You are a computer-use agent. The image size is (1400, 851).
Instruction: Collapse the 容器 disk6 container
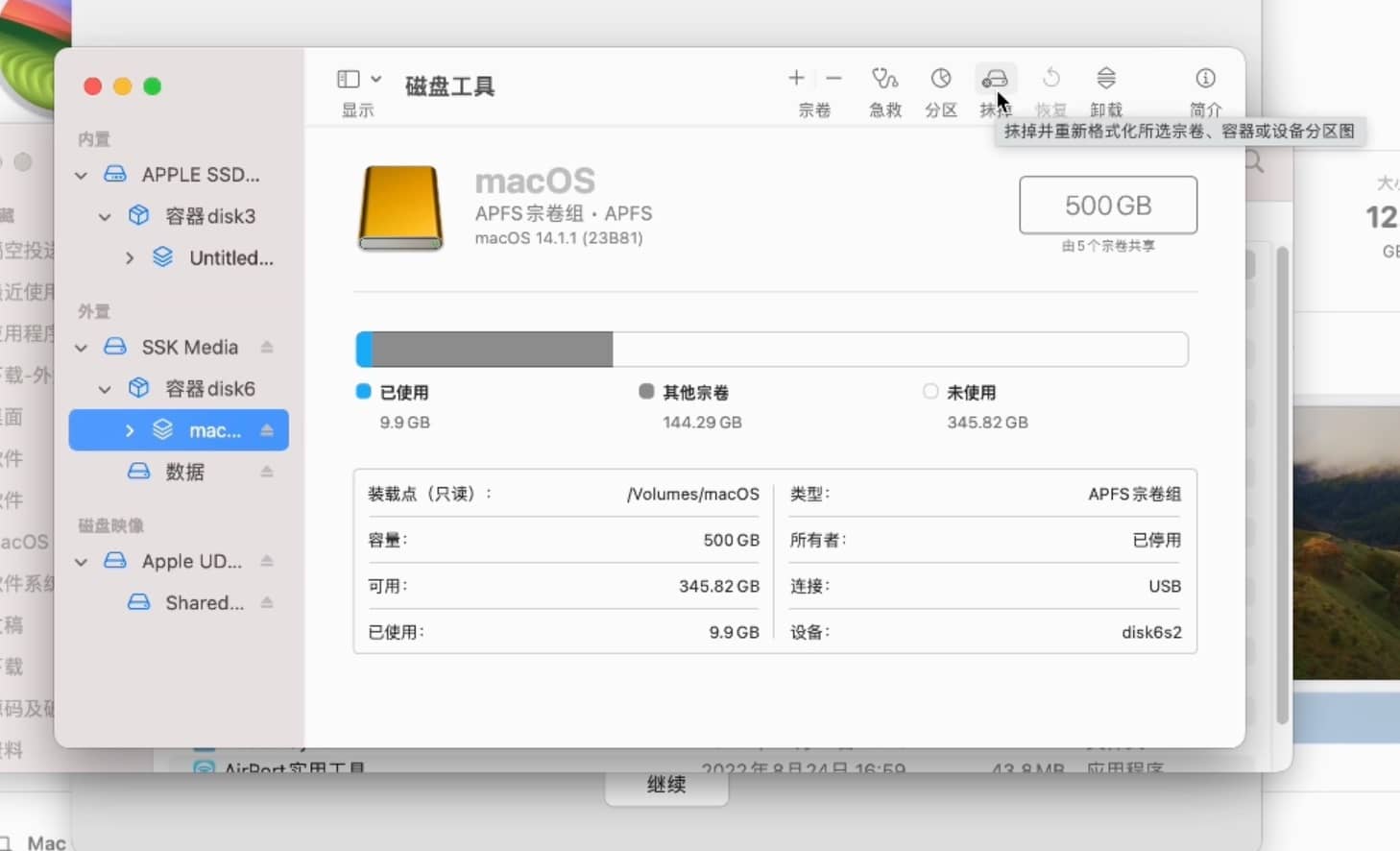[105, 388]
